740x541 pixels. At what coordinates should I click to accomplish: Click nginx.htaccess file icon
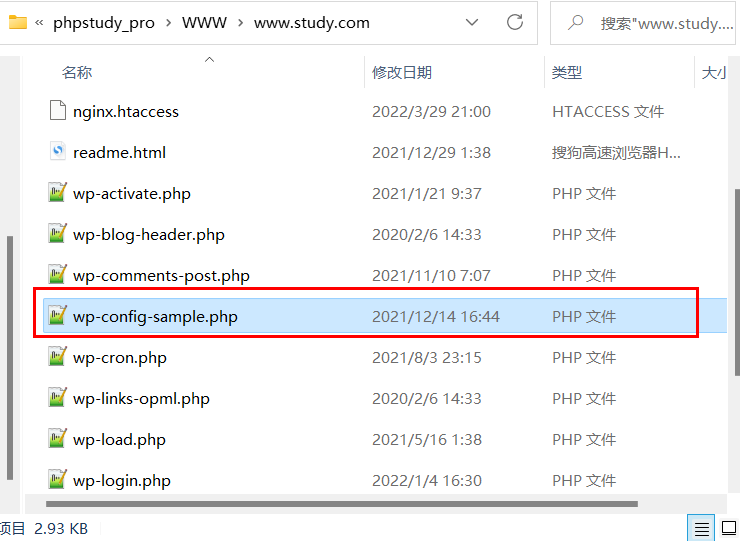pyautogui.click(x=58, y=111)
